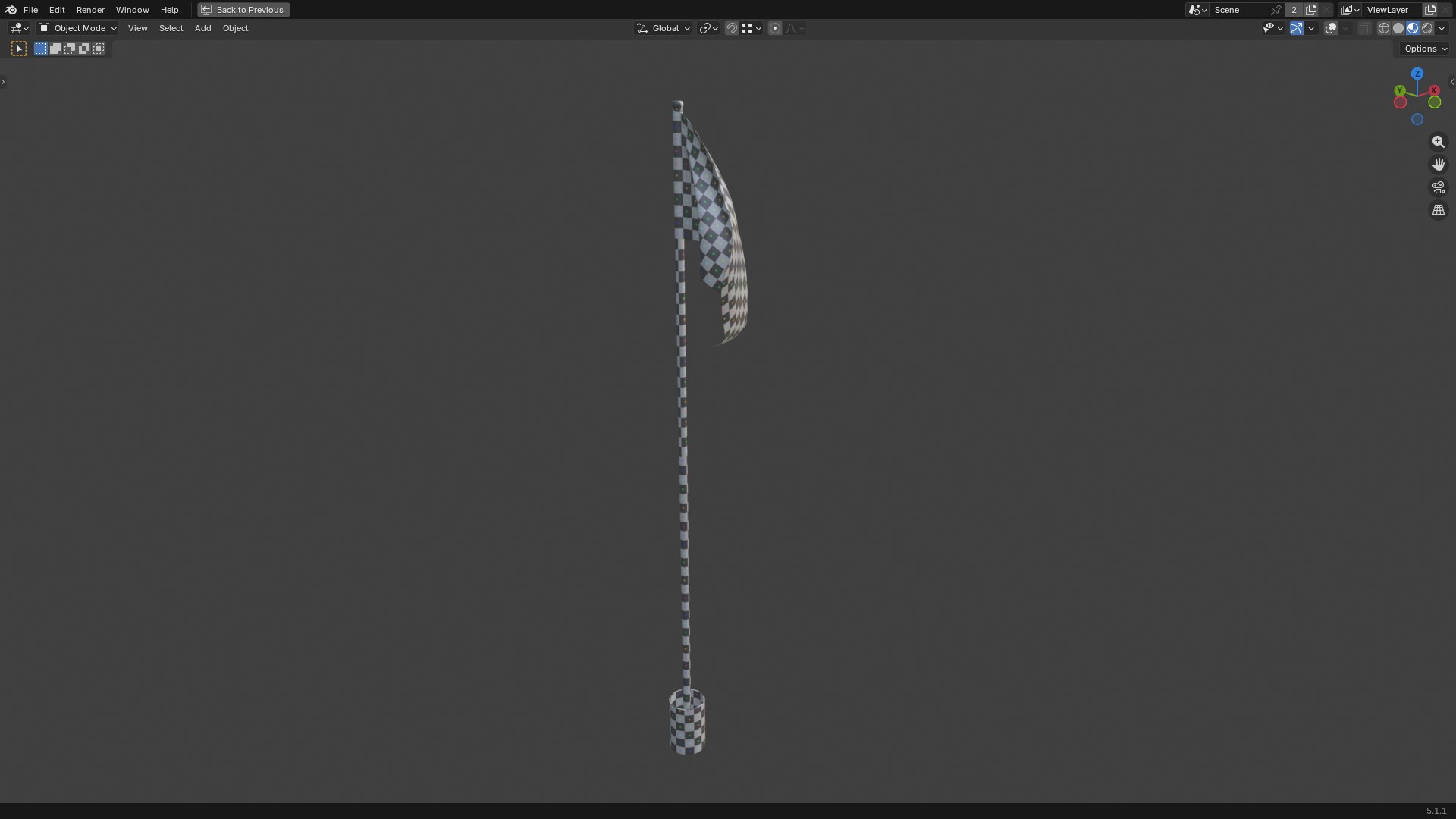
Task: Click the Back to Previous button
Action: 243,10
